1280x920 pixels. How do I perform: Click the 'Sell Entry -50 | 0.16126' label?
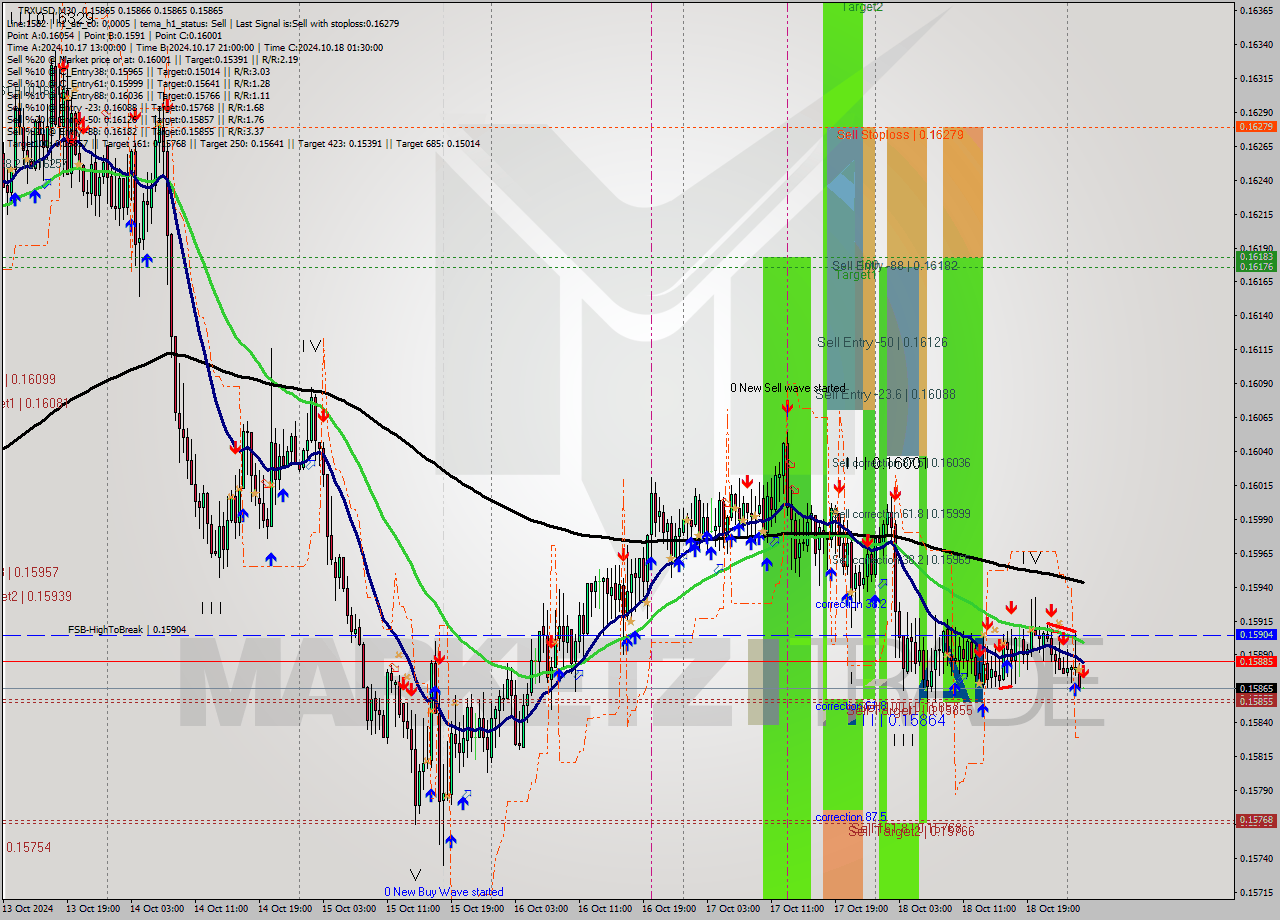coord(882,342)
